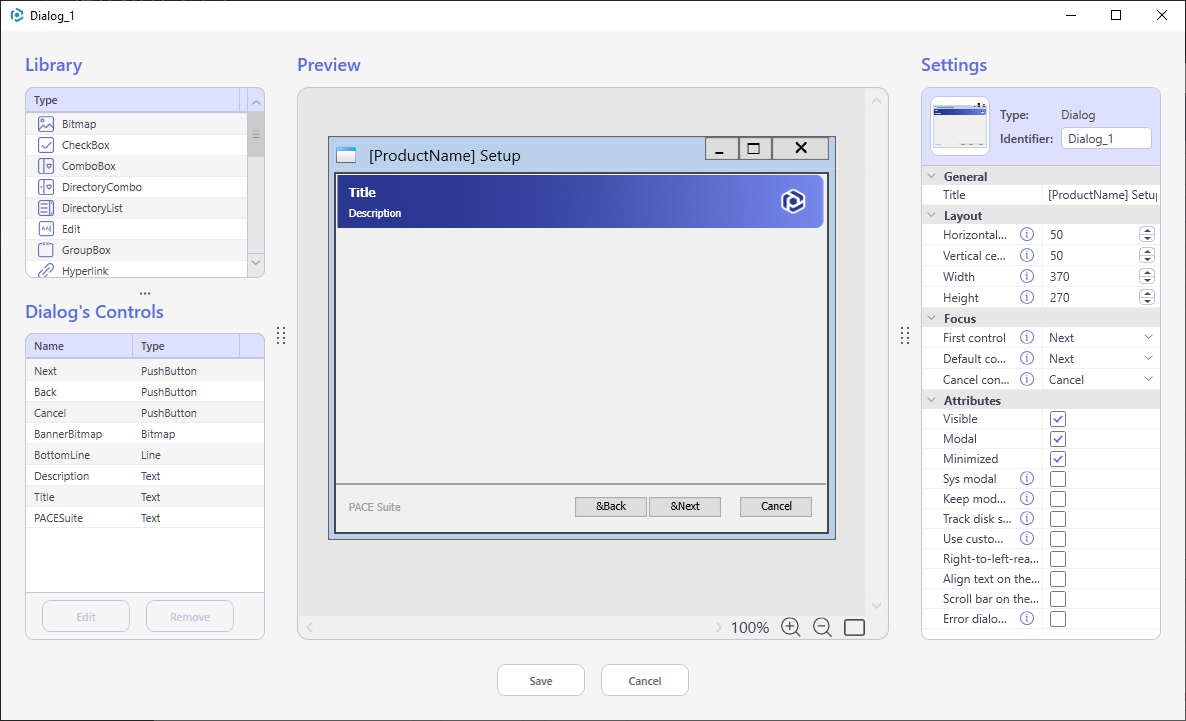The width and height of the screenshot is (1186, 721).
Task: Click the &Back button in preview
Action: click(x=610, y=506)
